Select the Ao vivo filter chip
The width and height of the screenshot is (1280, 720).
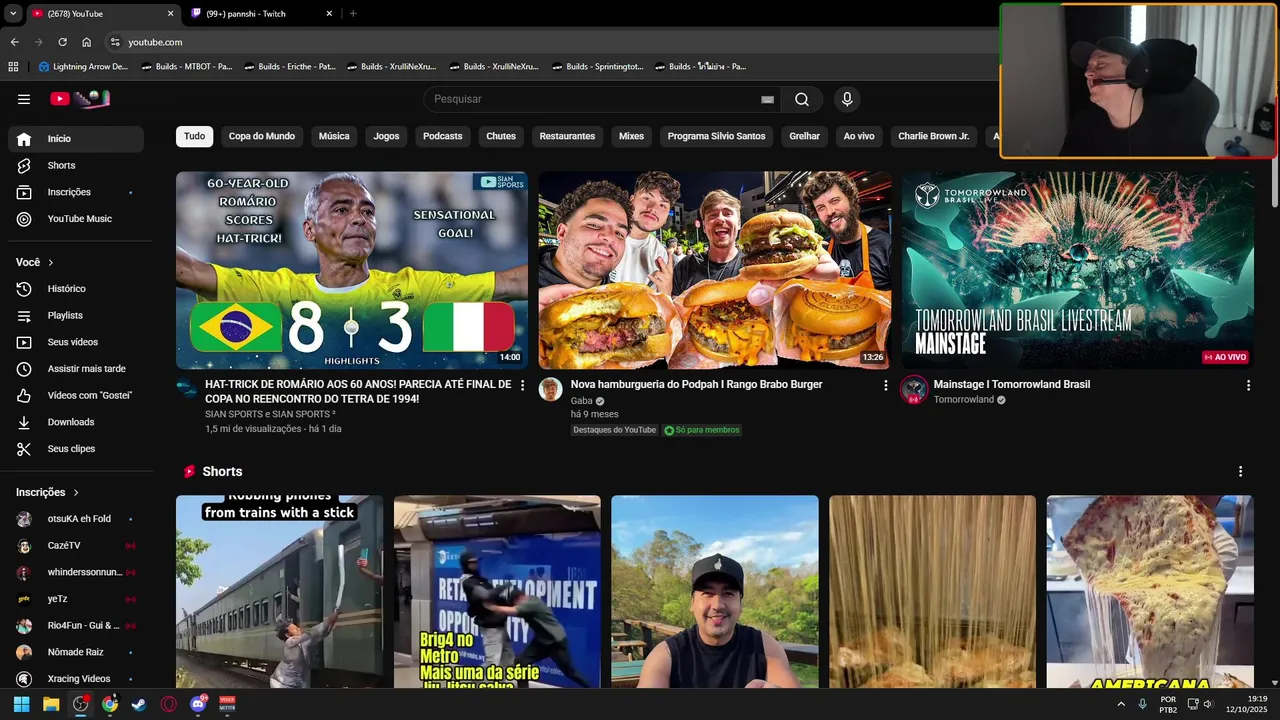(859, 136)
